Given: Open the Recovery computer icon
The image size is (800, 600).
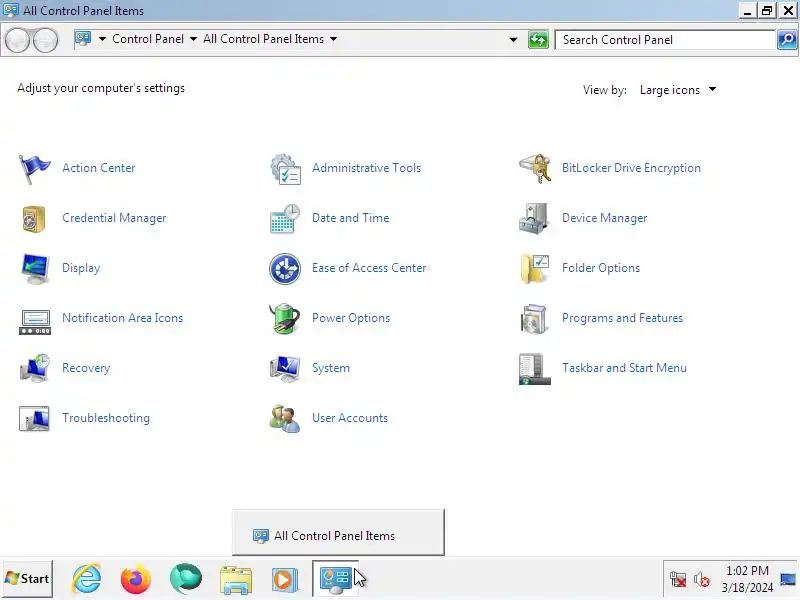Looking at the screenshot, I should pos(35,368).
